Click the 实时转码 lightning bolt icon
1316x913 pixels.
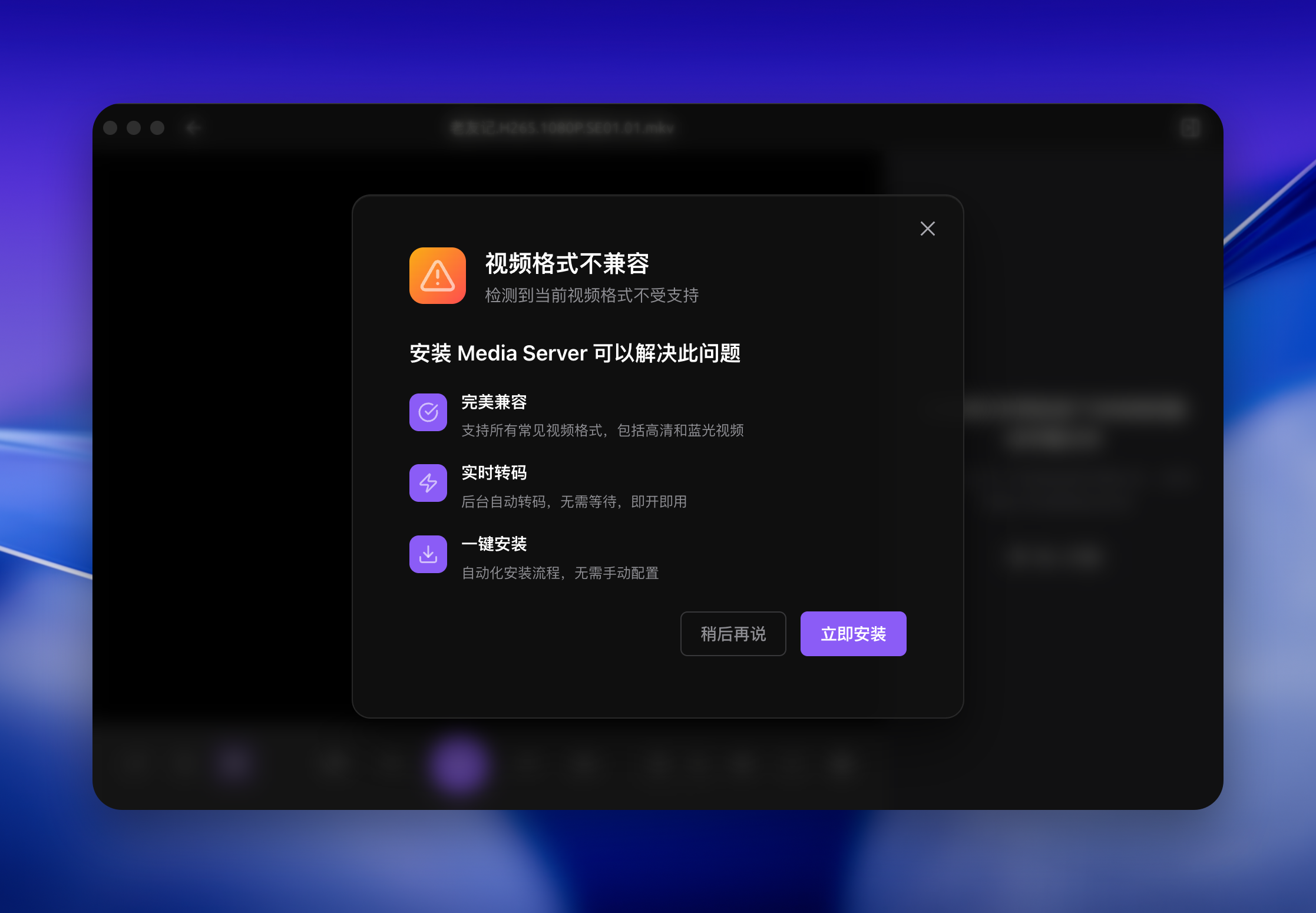coord(428,483)
